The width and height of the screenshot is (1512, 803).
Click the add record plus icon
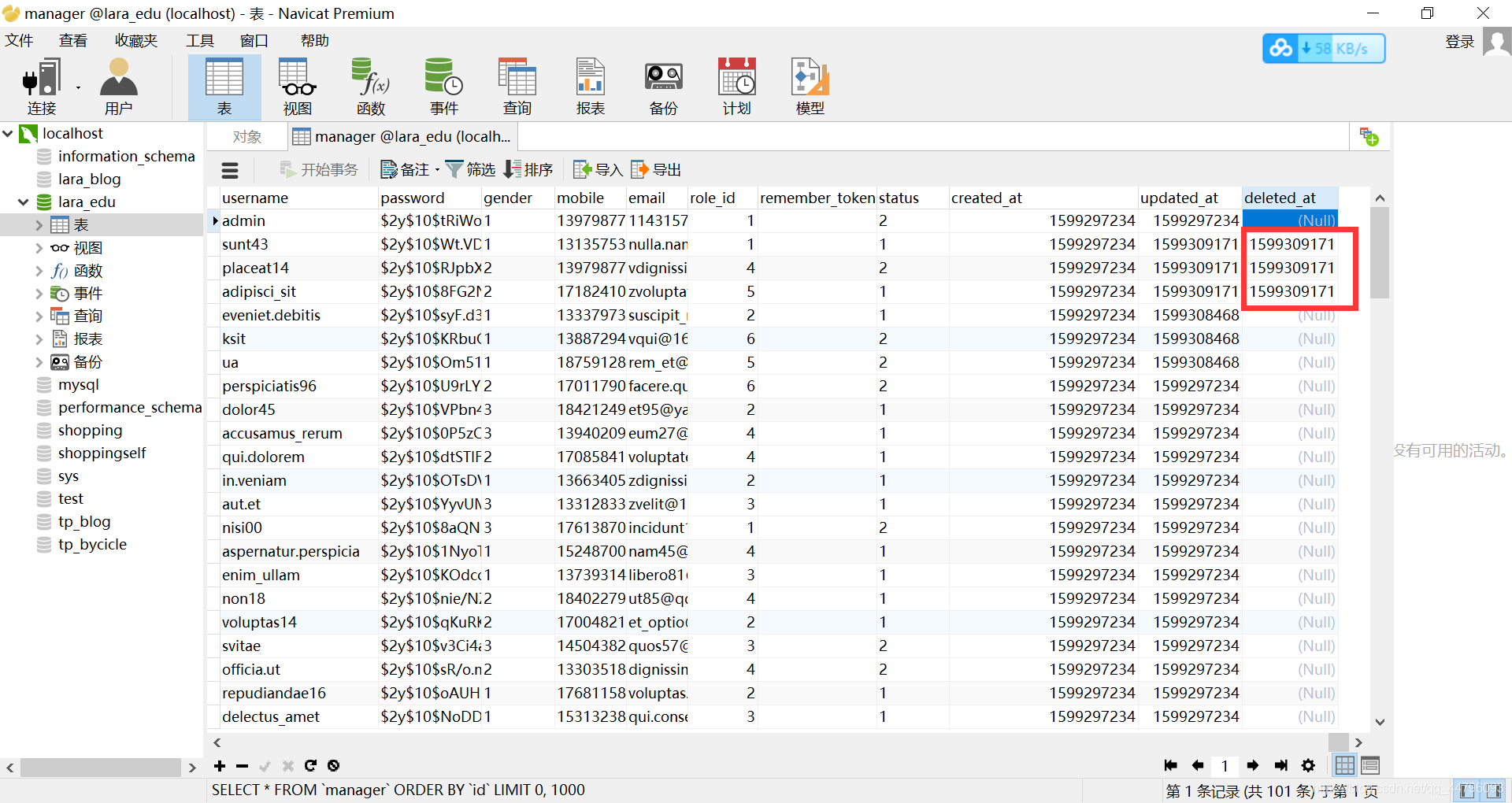pyautogui.click(x=220, y=766)
